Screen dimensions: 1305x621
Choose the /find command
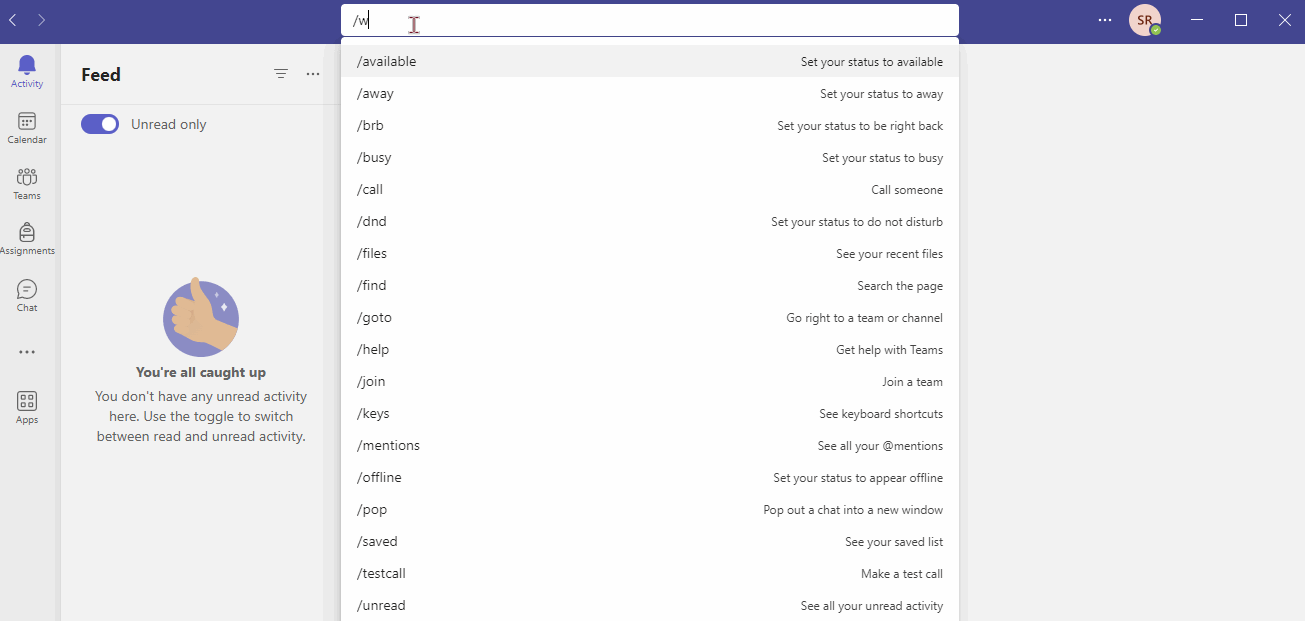click(x=650, y=286)
